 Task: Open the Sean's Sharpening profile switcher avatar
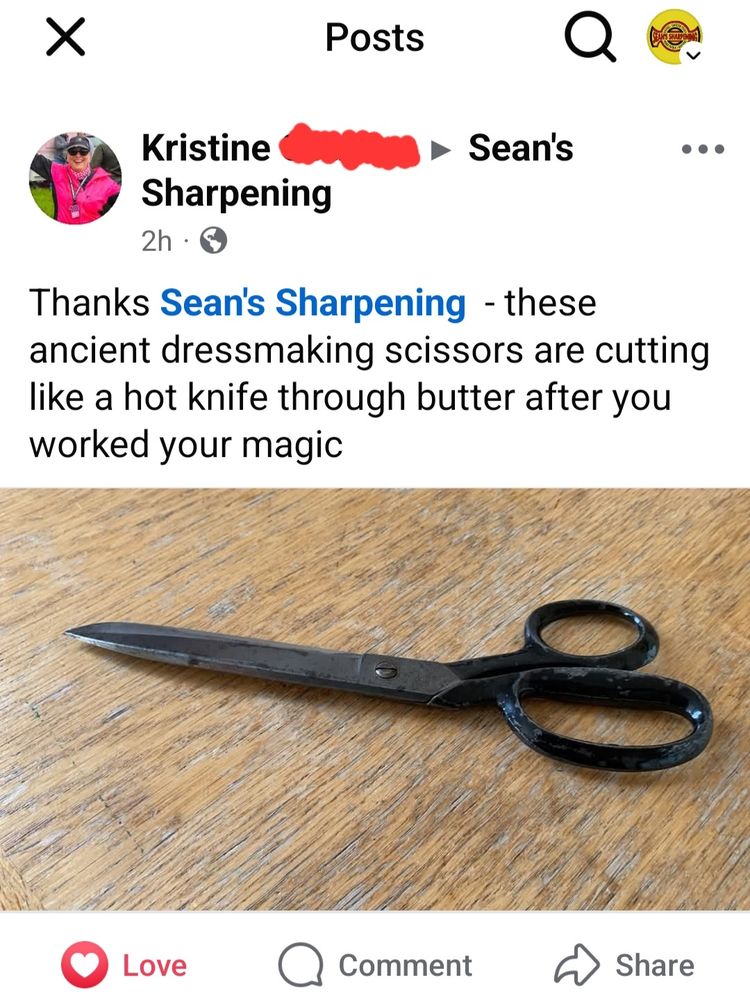click(675, 37)
